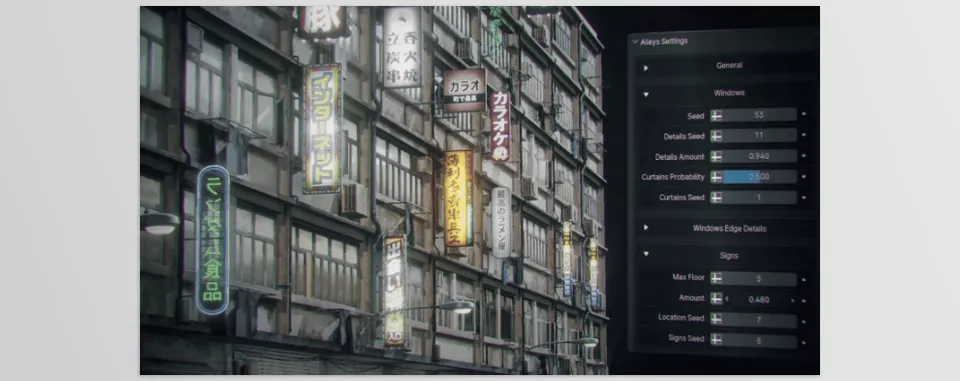Click the 'Amount' label in the Signs section
960x381 pixels.
pyautogui.click(x=692, y=298)
